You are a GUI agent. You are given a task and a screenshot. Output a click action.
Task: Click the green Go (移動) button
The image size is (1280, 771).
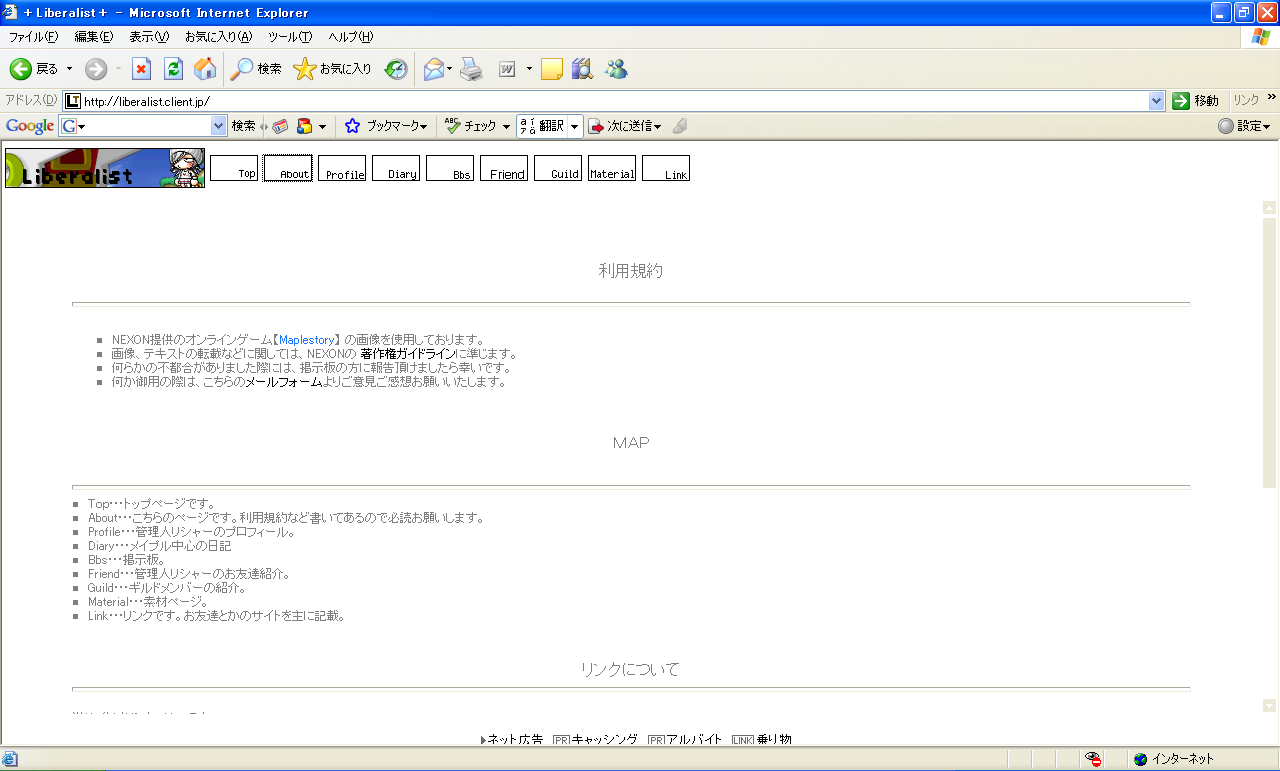pyautogui.click(x=1196, y=101)
